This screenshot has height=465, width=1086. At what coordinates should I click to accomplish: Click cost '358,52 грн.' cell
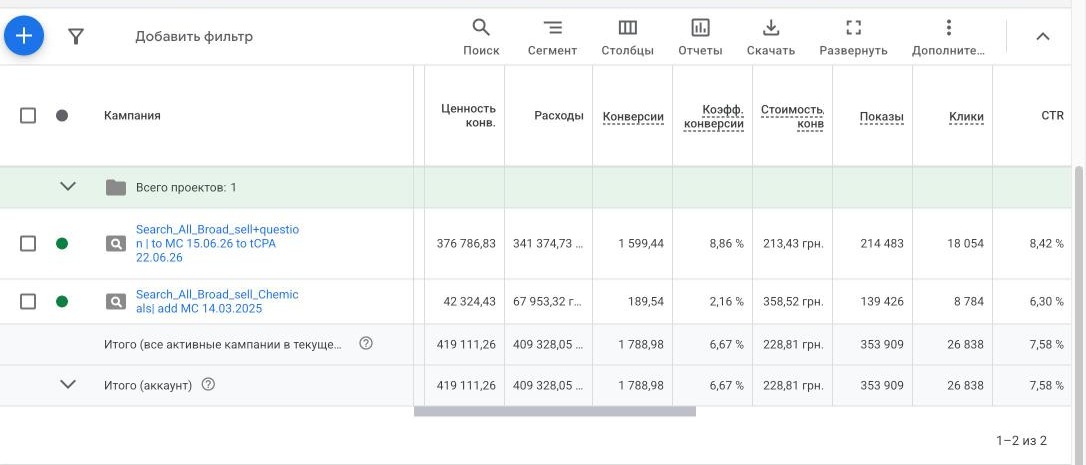tap(792, 302)
